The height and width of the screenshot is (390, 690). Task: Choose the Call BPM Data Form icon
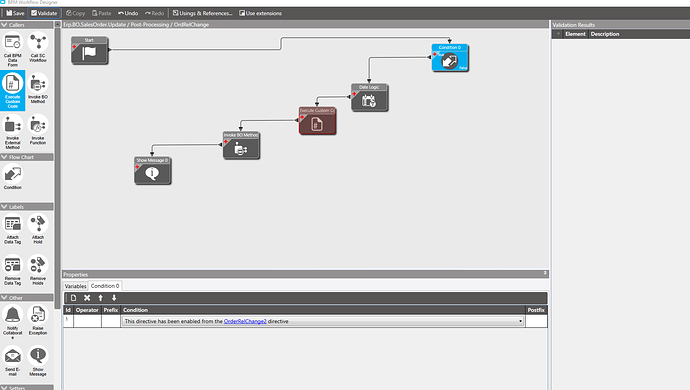[x=13, y=49]
